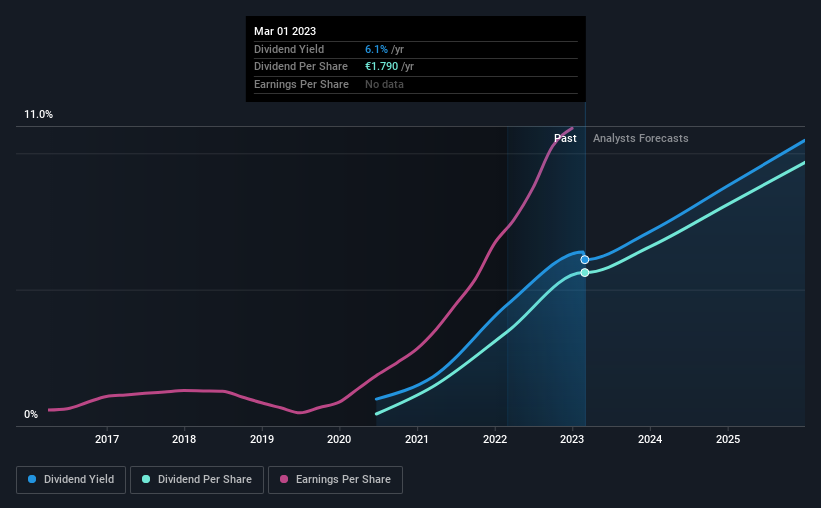Click the pink dot in Earnings Per Share legend

click(284, 479)
